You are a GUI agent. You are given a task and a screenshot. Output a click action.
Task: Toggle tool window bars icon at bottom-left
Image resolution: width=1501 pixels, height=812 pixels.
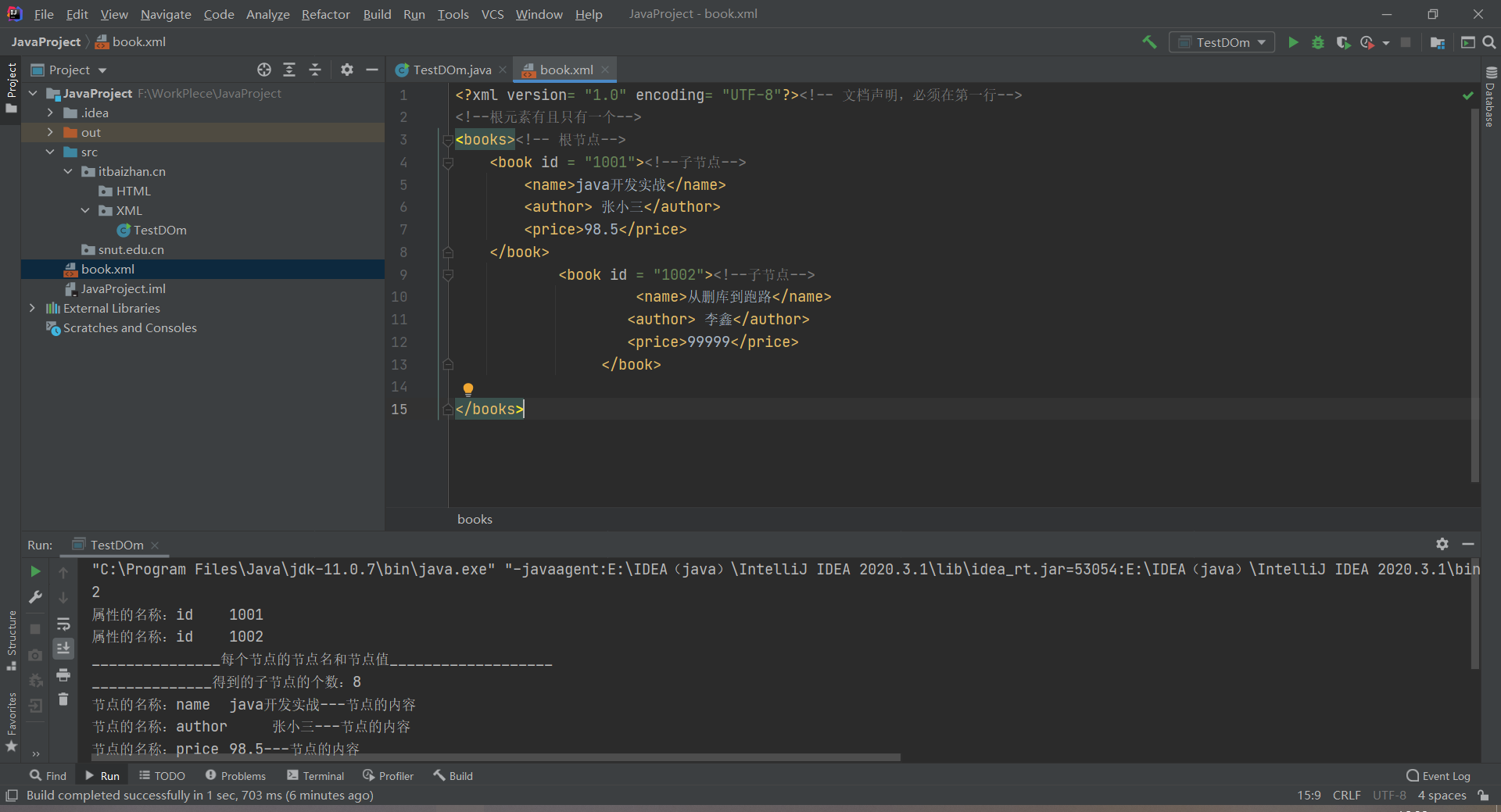(11, 796)
